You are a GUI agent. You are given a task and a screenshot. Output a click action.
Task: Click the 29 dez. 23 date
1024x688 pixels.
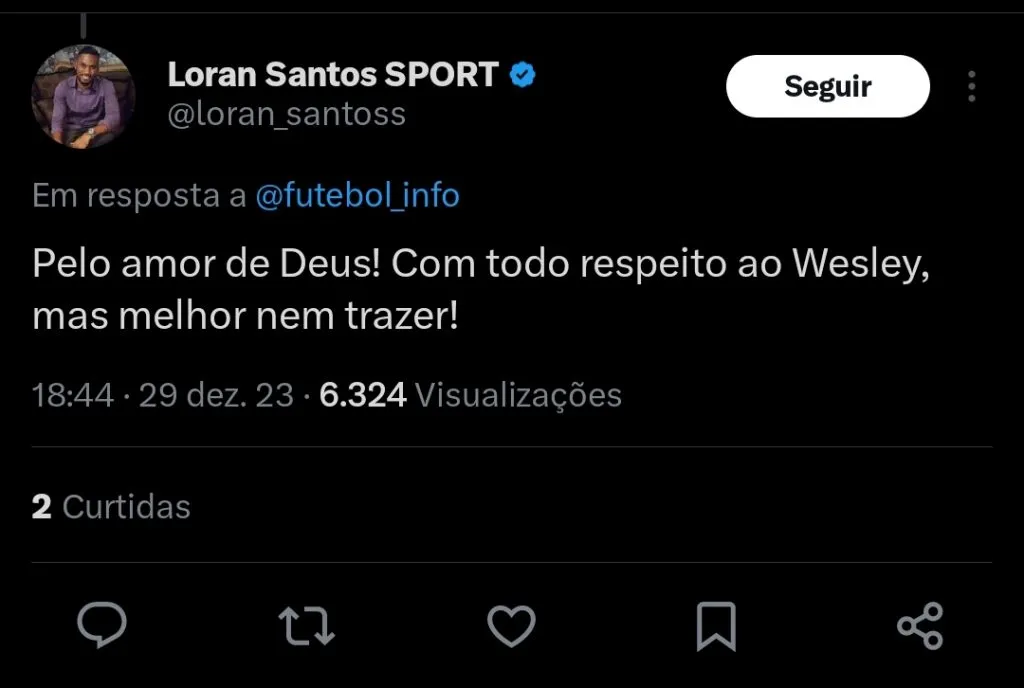(x=216, y=395)
